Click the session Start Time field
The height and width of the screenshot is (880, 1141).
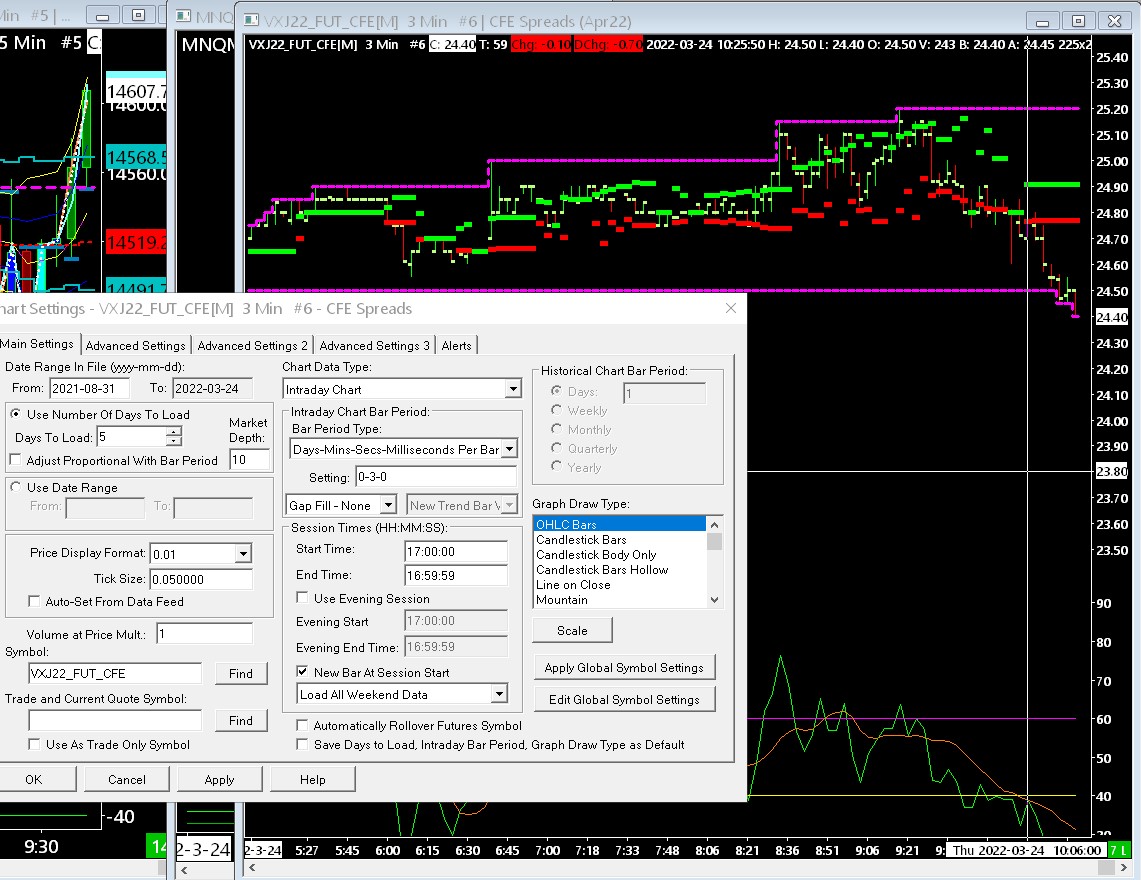(455, 550)
